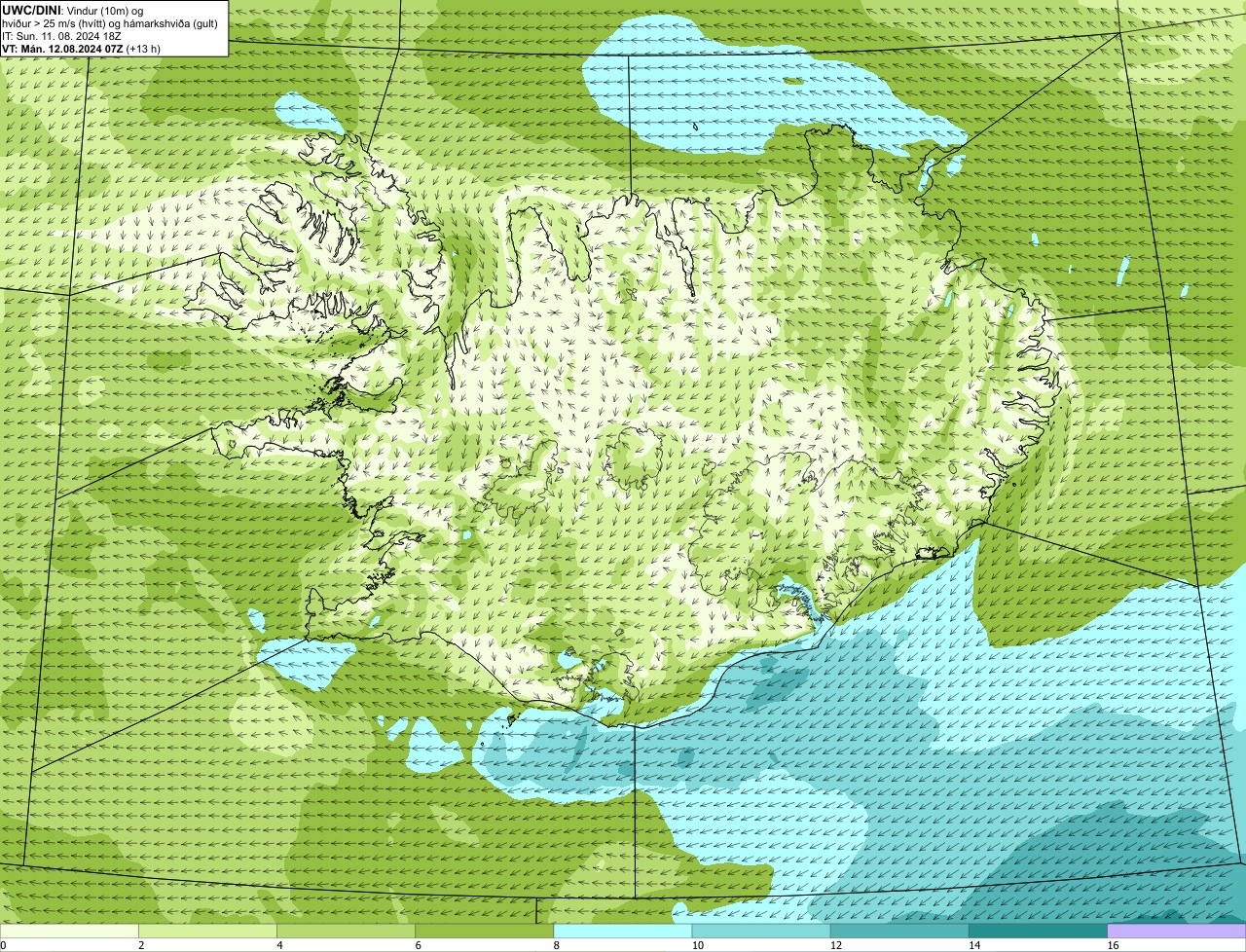The image size is (1246, 952).
Task: Click the 8–10 m/s light cyan legend swatch
Action: (623, 932)
